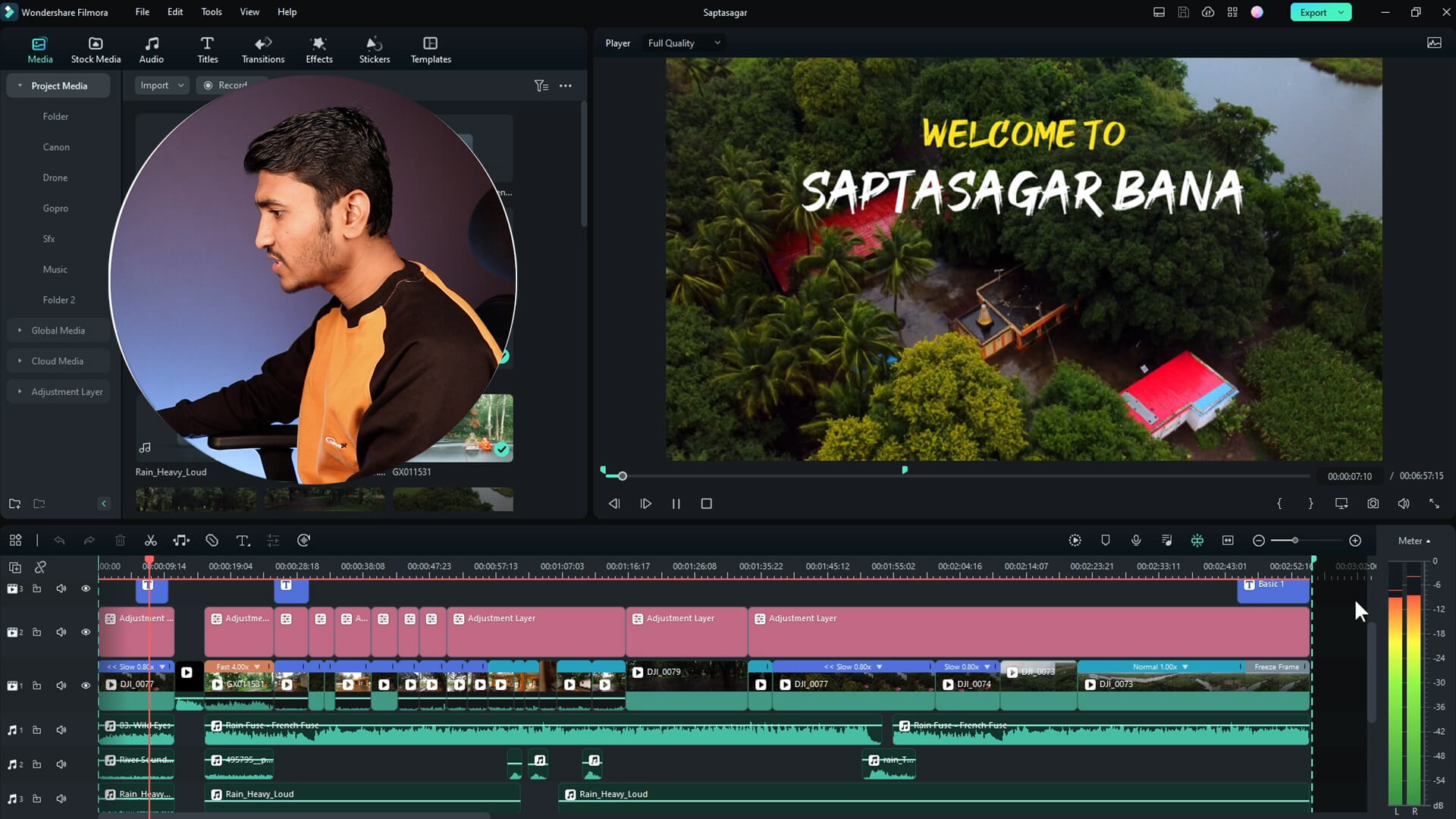Select the Drone folder
This screenshot has width=1456, height=819.
click(55, 177)
